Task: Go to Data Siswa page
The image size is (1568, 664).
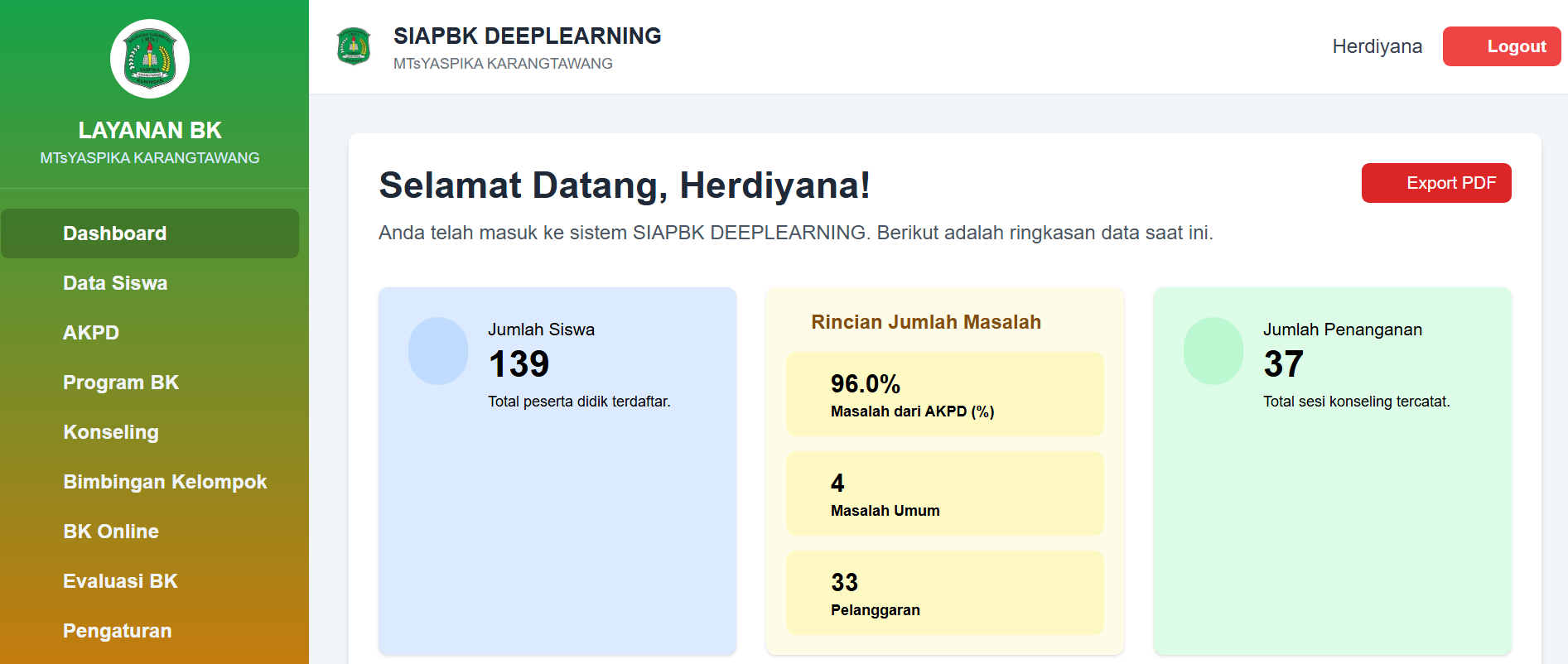Action: [x=150, y=283]
